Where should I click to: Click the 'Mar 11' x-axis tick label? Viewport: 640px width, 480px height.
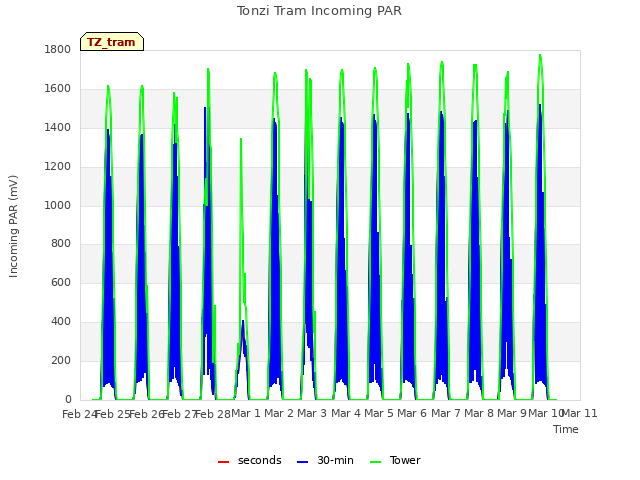point(580,413)
